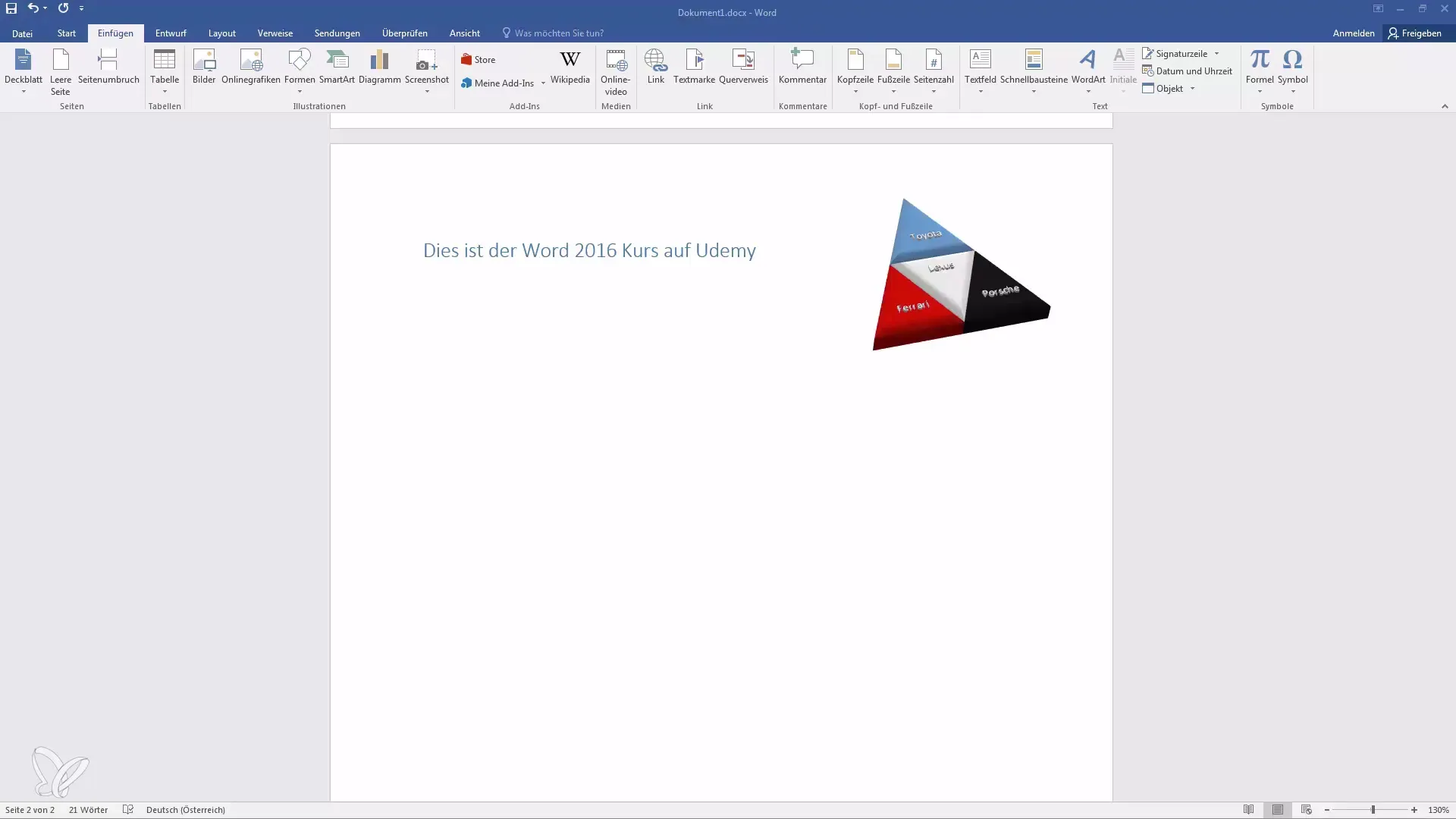Switch to the Überprüfen tab

pyautogui.click(x=405, y=33)
